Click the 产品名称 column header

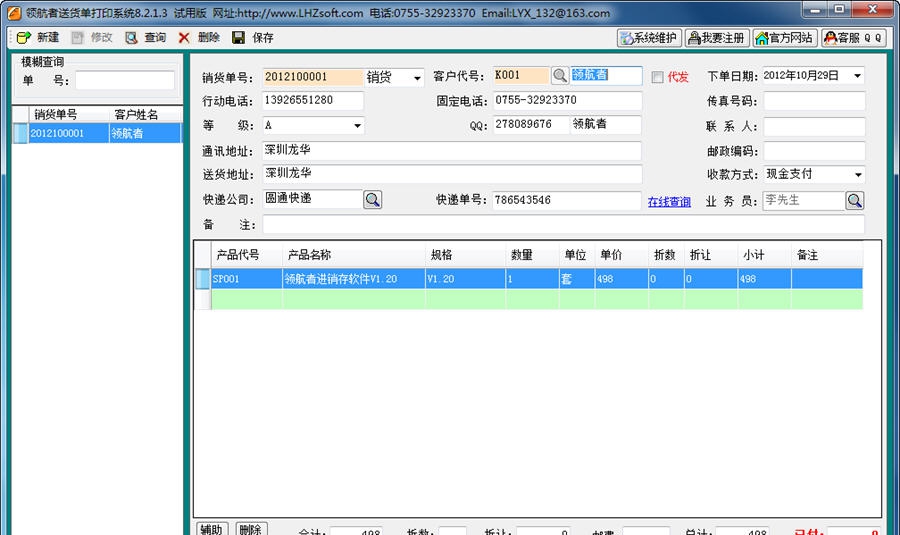click(x=354, y=255)
